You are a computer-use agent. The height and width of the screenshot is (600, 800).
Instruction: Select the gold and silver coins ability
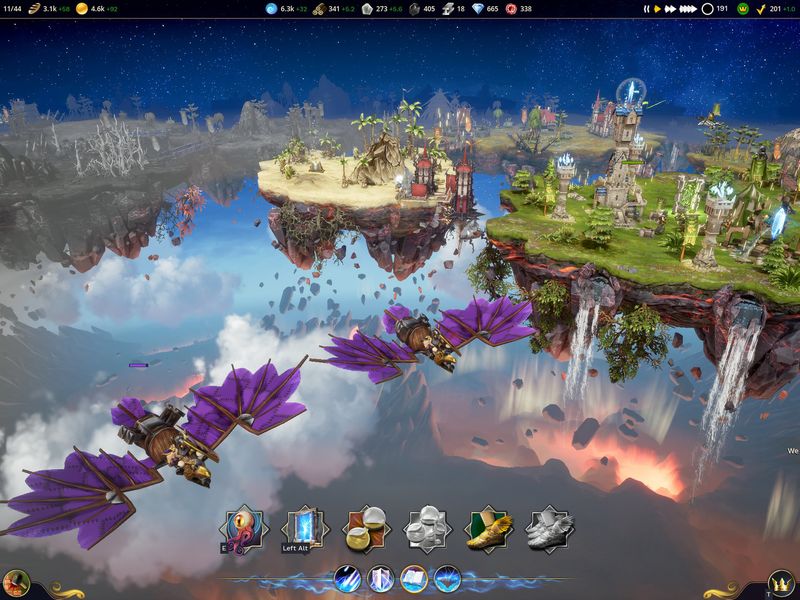click(366, 530)
